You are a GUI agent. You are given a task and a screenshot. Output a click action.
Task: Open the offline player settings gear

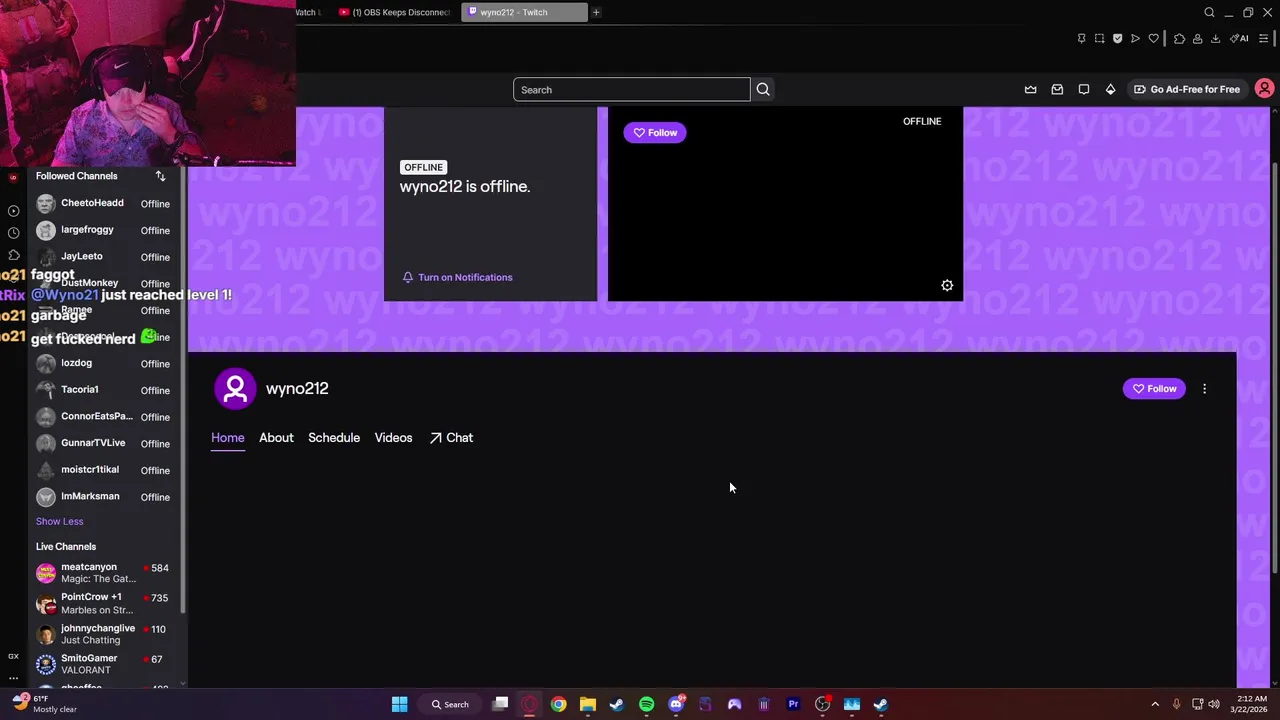[x=947, y=285]
